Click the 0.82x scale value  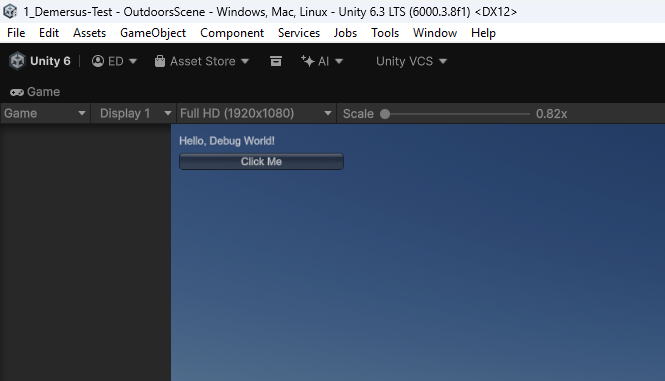tap(551, 114)
